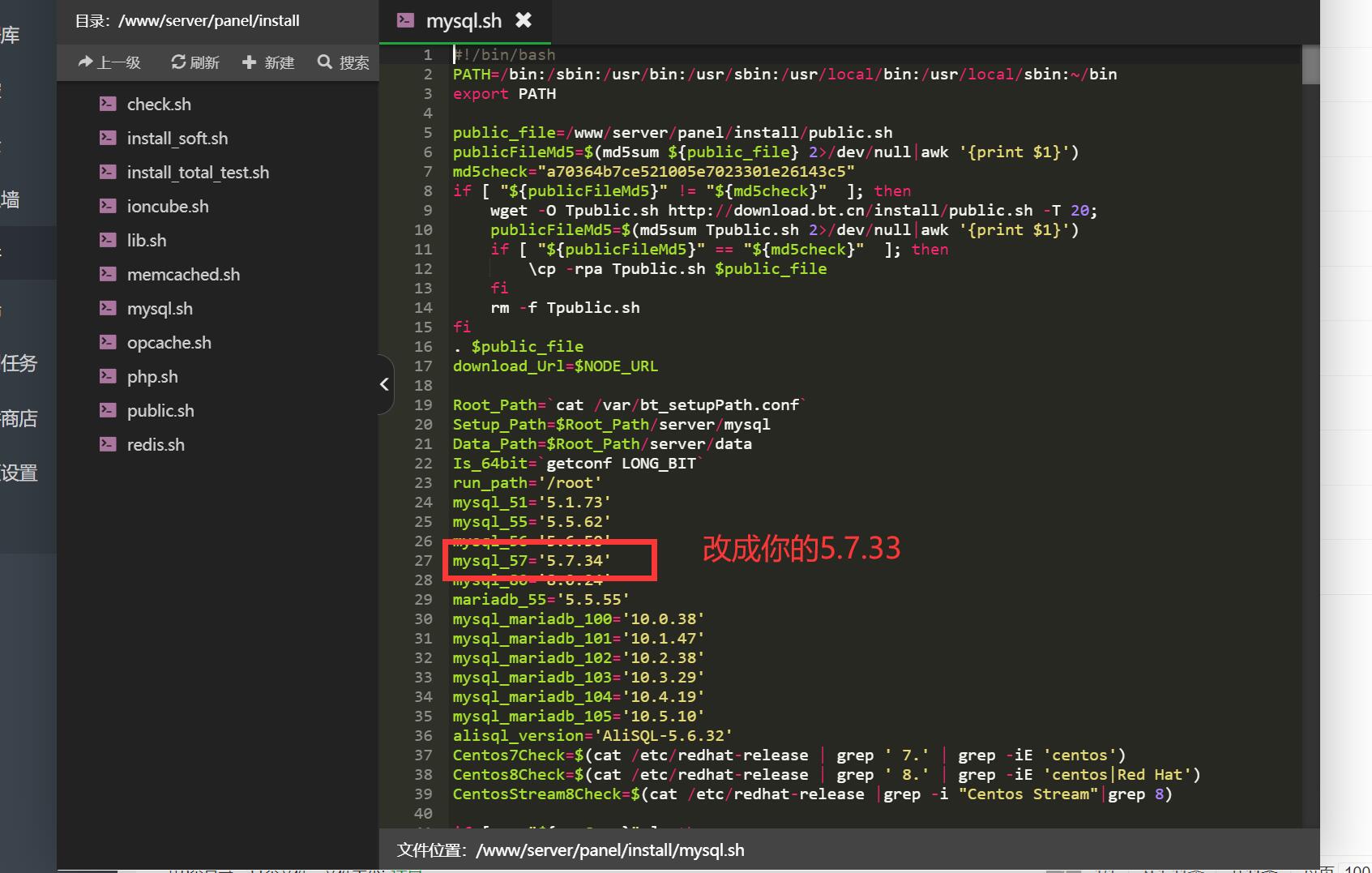Image resolution: width=1372 pixels, height=873 pixels.
Task: Open 任务 in left panel menu
Action: point(19,363)
